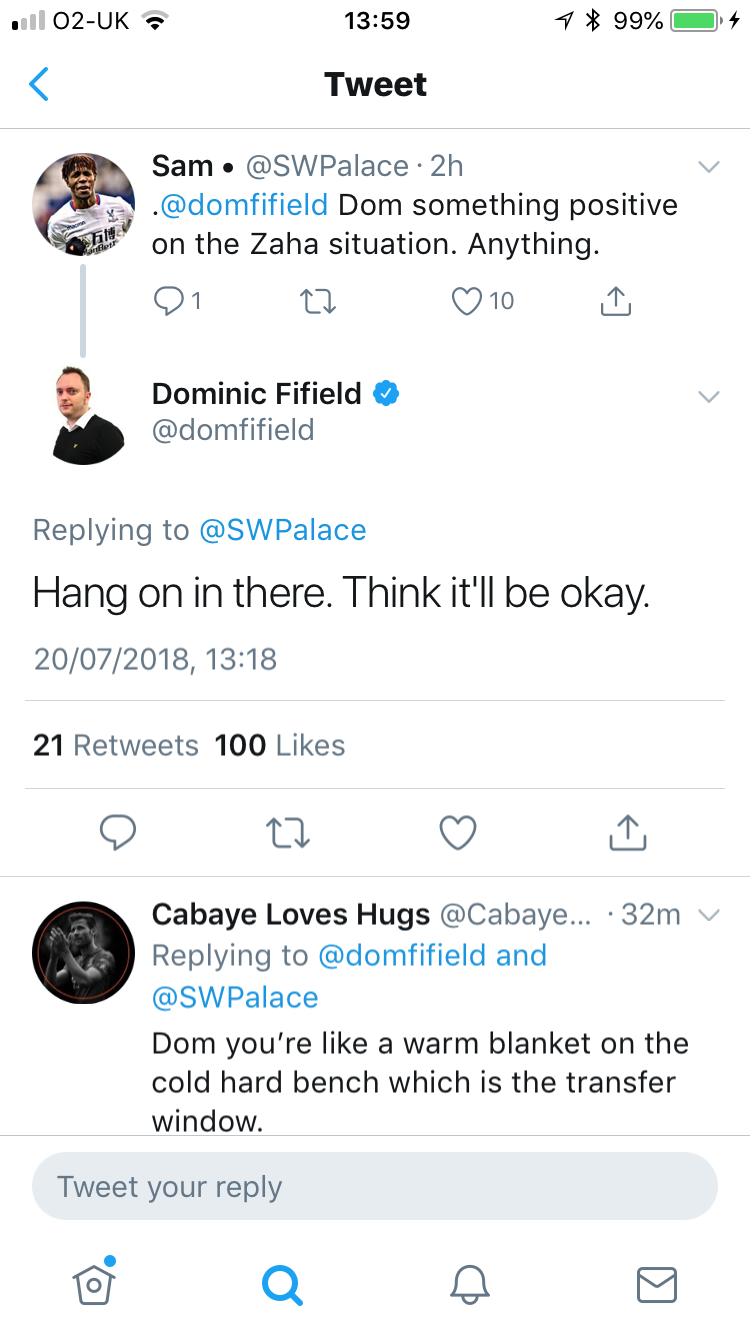Retweet Dominic Fifield's reply
Image resolution: width=750 pixels, height=1334 pixels.
tap(288, 832)
